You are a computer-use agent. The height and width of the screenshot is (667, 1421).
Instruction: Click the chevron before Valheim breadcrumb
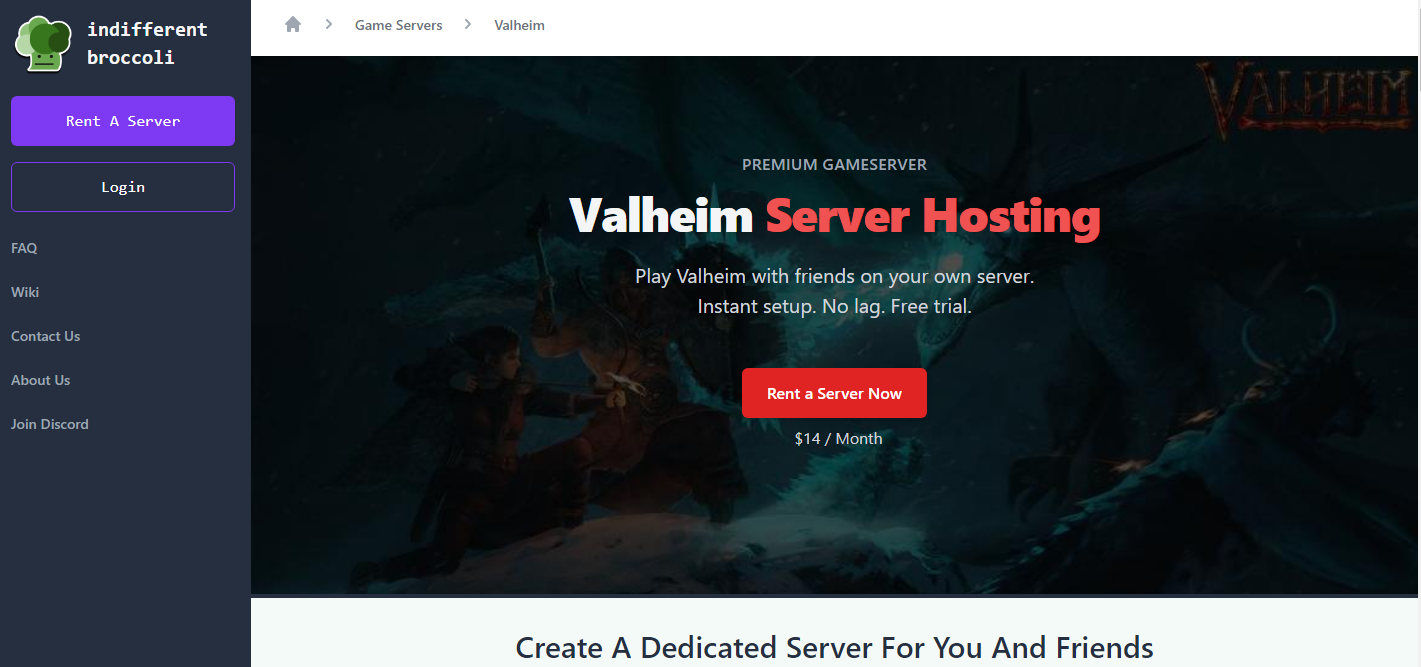(468, 25)
